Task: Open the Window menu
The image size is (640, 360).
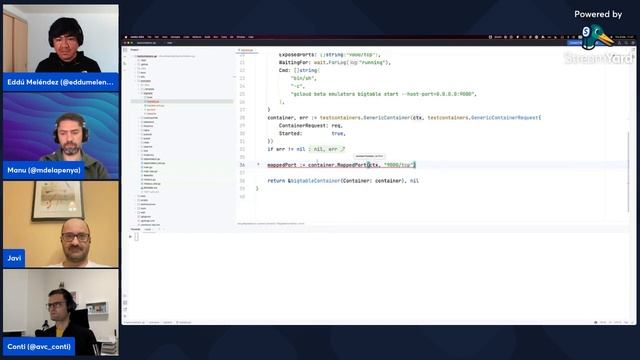Action: 241,37
